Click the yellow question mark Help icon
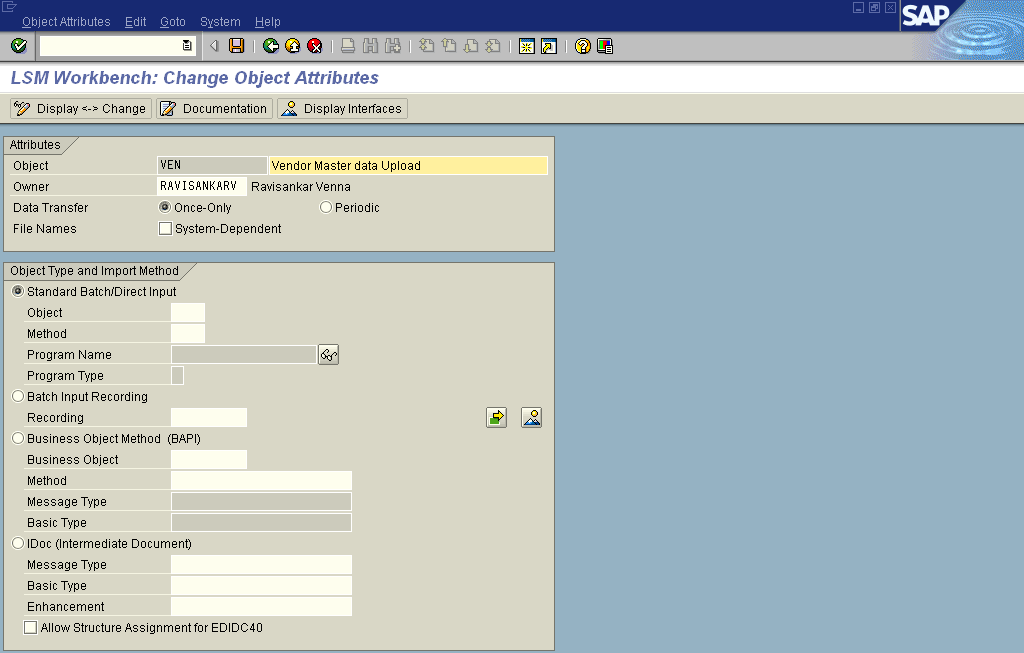1024x653 pixels. pyautogui.click(x=583, y=46)
